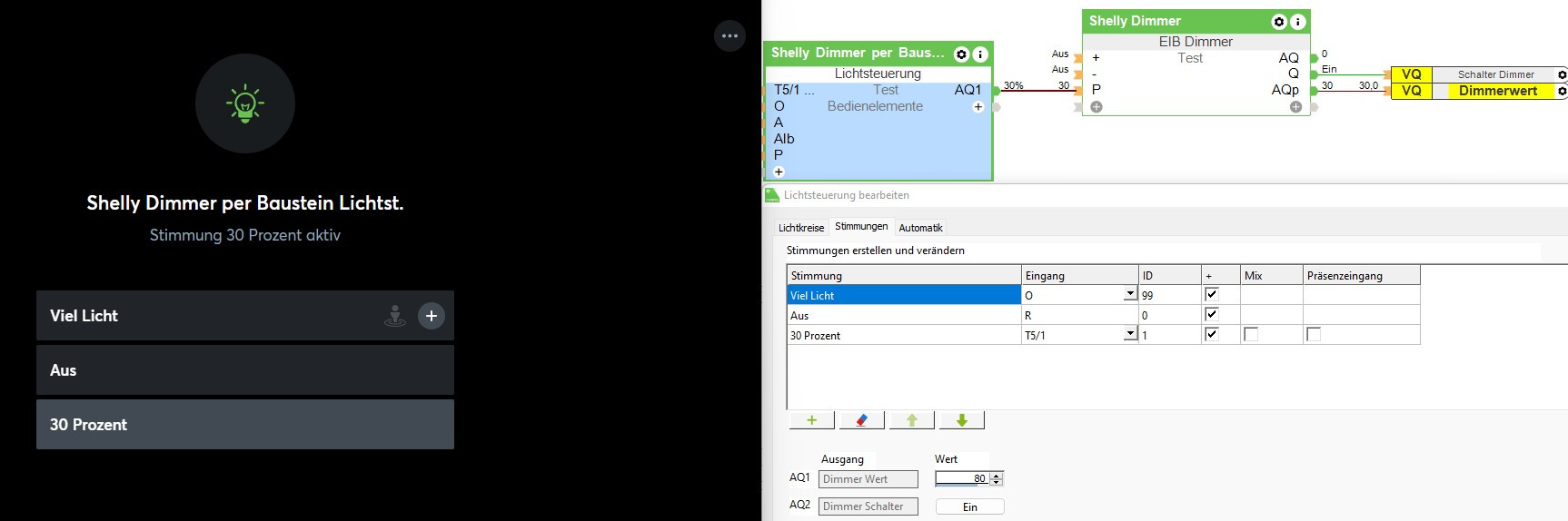Open settings gear of Shelly Dimmer EIB block

coord(1279,22)
